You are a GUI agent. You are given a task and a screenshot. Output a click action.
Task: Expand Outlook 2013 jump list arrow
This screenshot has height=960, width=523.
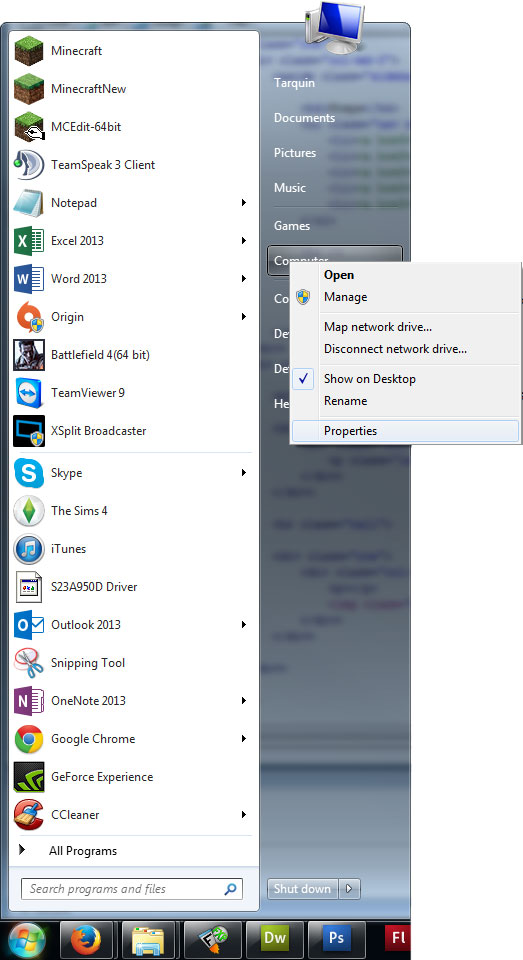[244, 624]
